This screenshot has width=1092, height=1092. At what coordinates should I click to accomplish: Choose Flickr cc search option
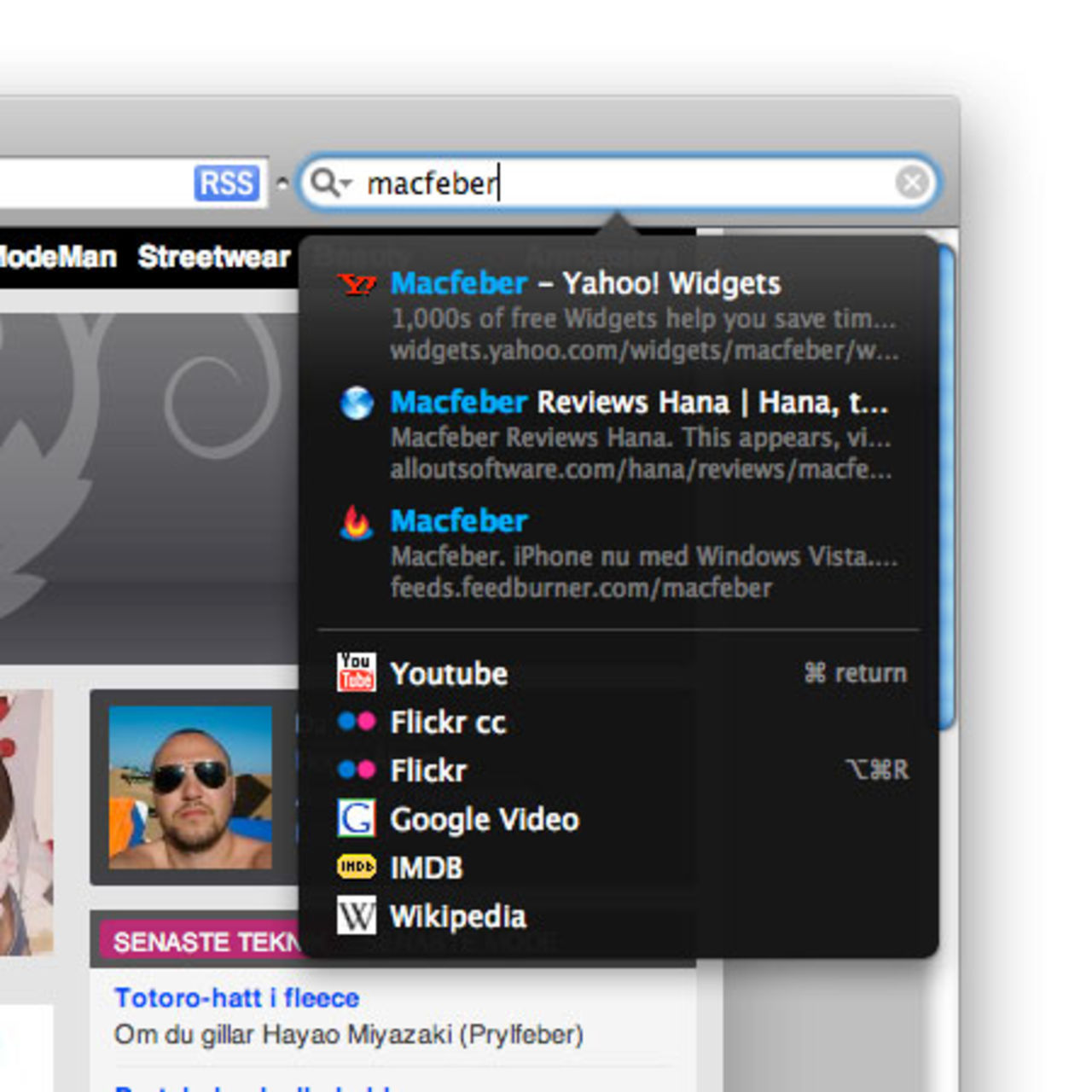coord(448,723)
